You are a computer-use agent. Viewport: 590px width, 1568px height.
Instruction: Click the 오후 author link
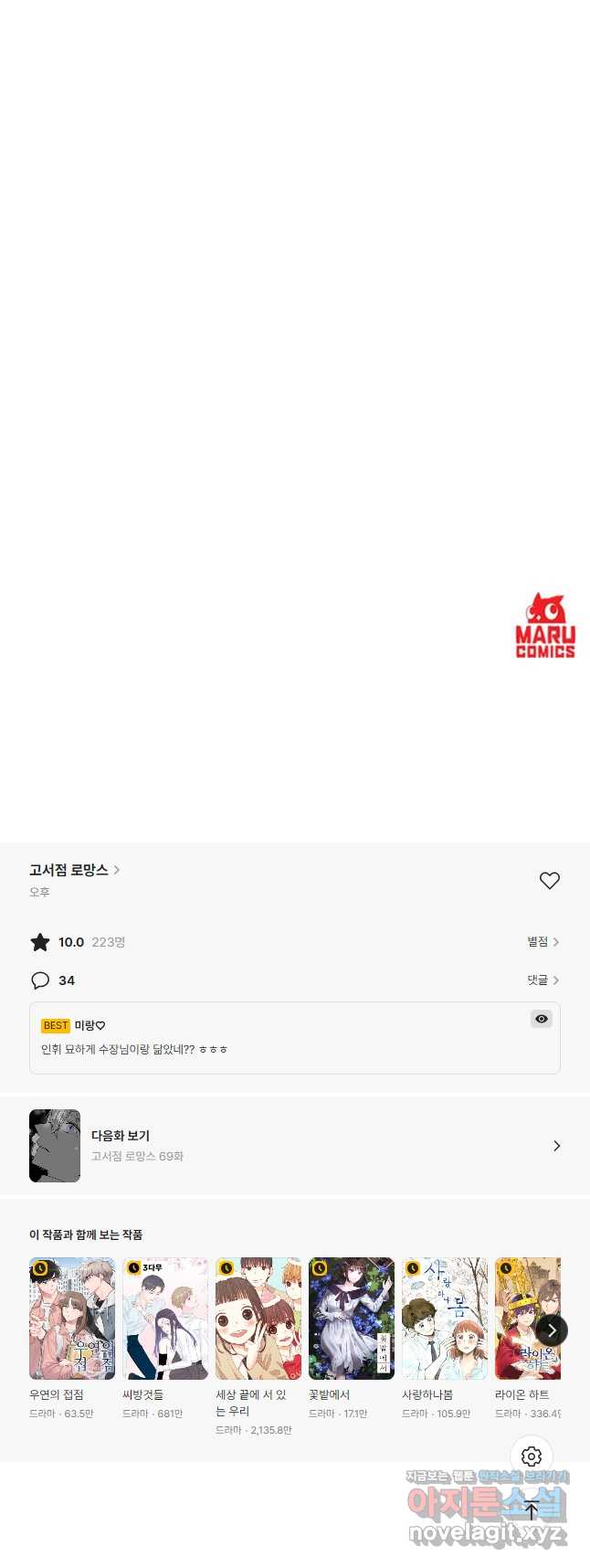(39, 893)
